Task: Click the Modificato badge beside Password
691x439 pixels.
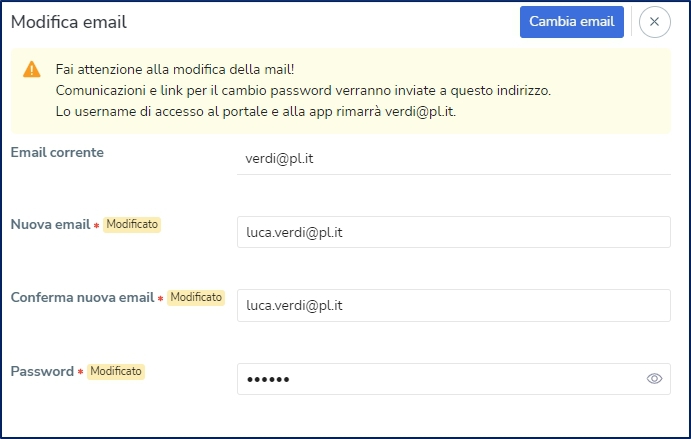Action: click(115, 371)
